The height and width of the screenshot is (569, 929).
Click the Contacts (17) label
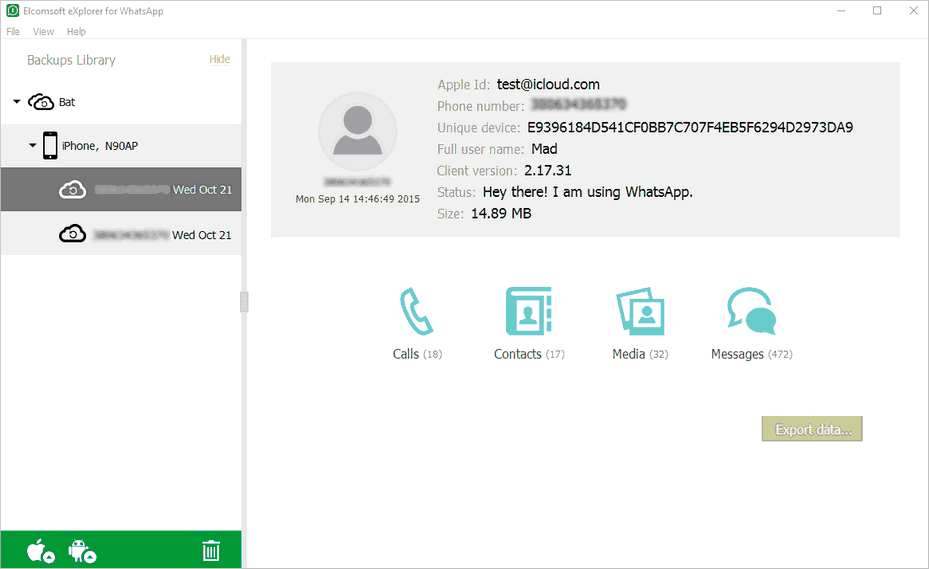pyautogui.click(x=529, y=354)
